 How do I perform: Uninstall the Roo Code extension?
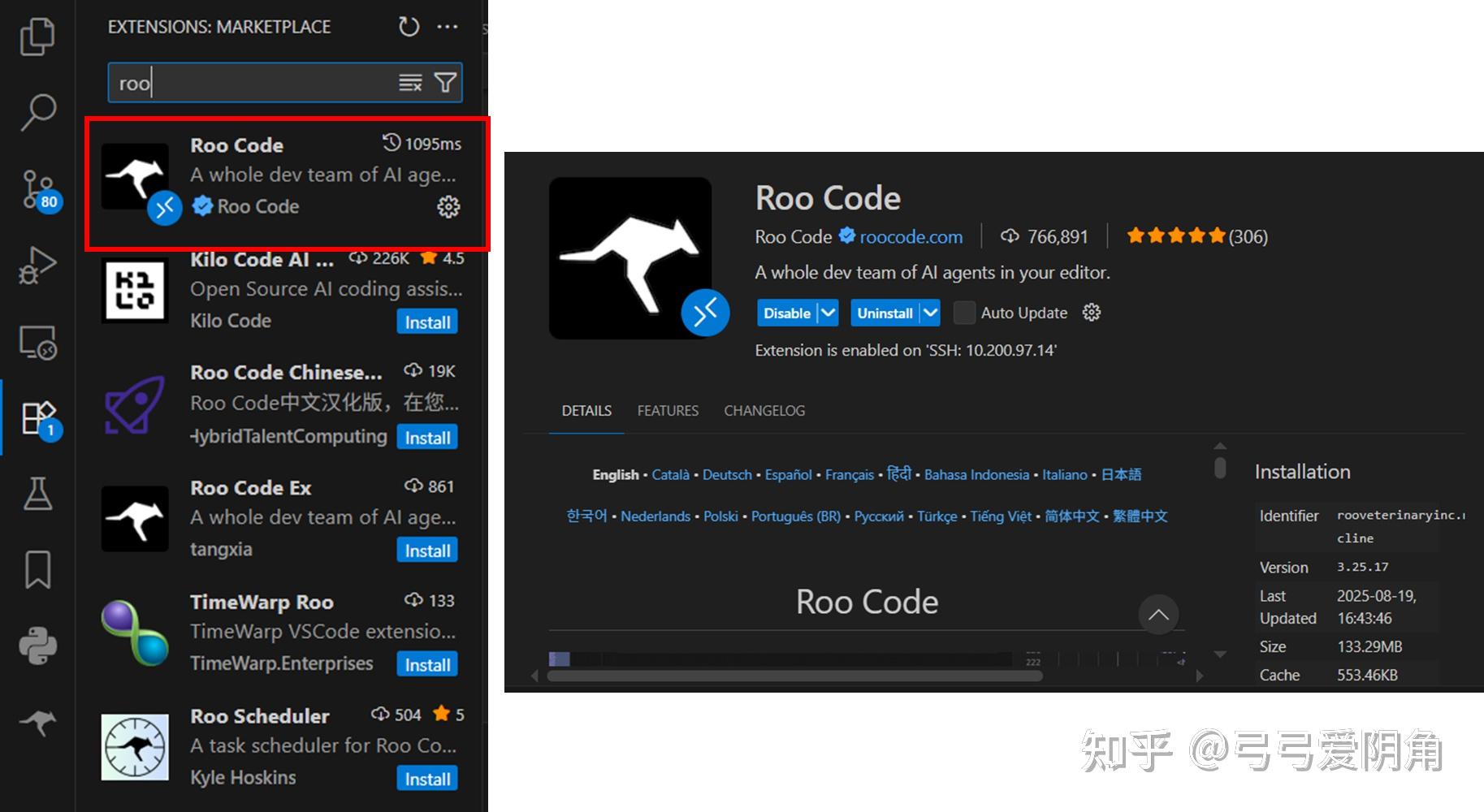click(885, 313)
